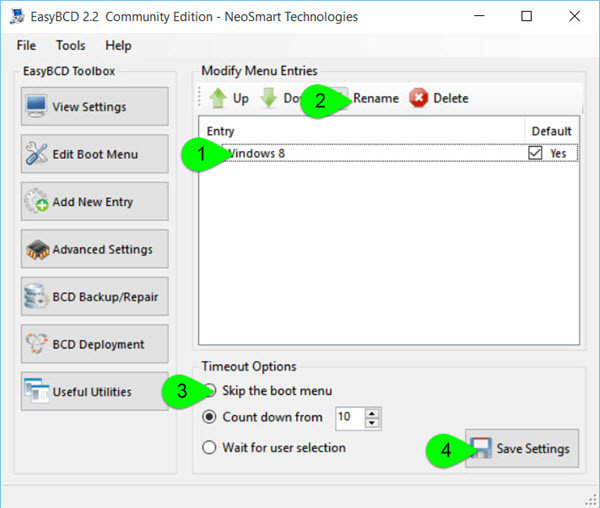Select Count down from radio button
This screenshot has height=508, width=600.
click(209, 417)
